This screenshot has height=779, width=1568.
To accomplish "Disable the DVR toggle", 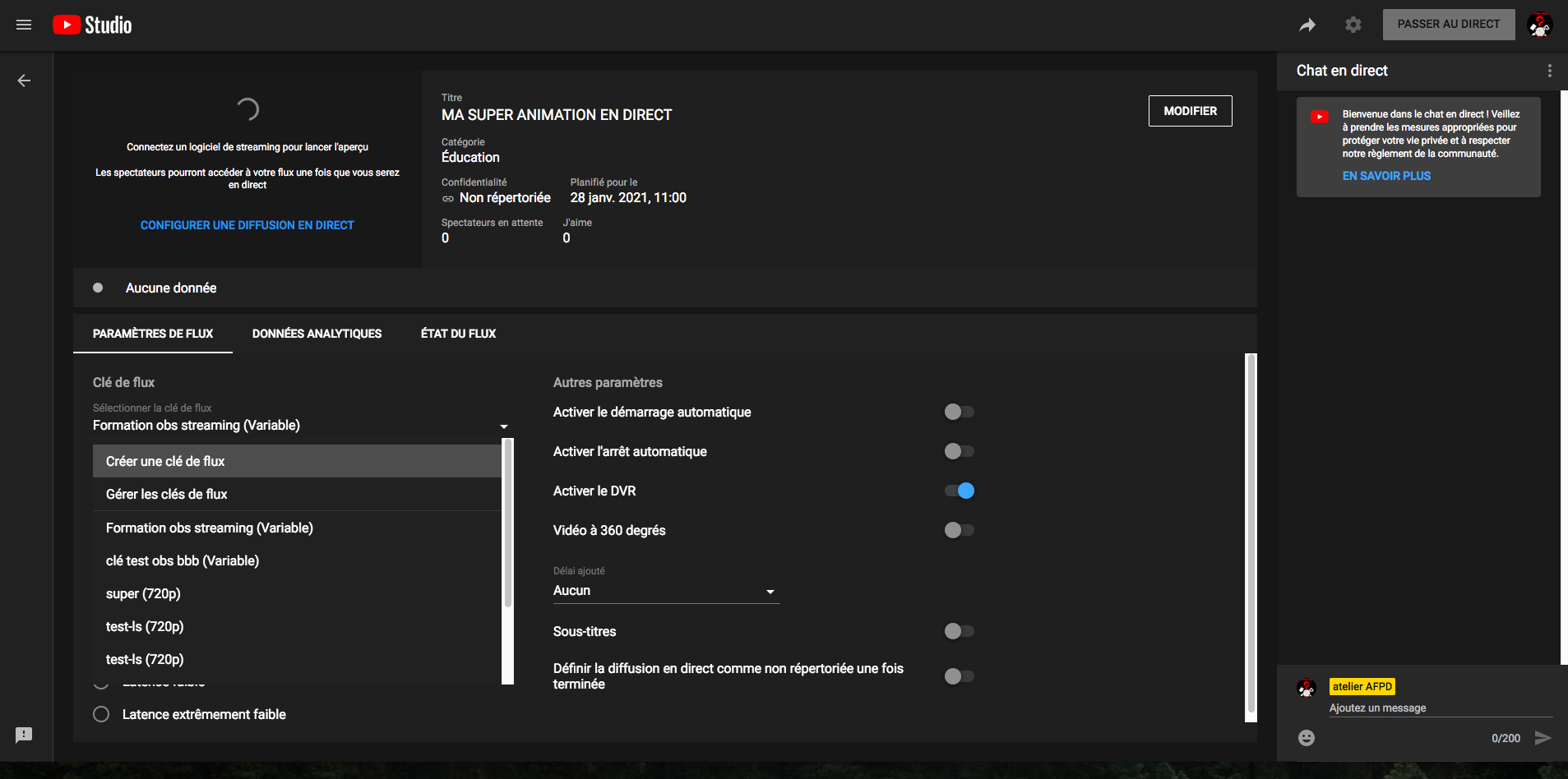I will [x=959, y=491].
